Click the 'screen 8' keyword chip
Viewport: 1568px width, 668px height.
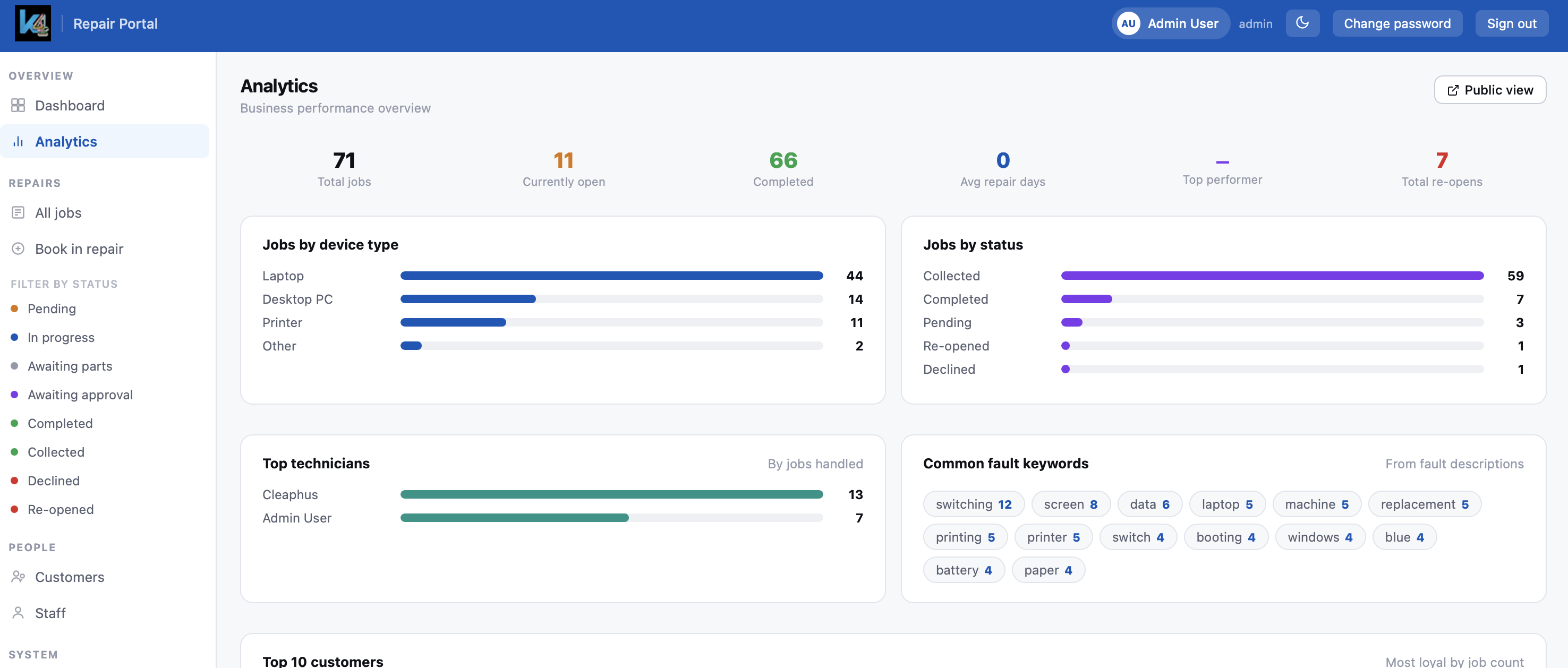coord(1070,504)
